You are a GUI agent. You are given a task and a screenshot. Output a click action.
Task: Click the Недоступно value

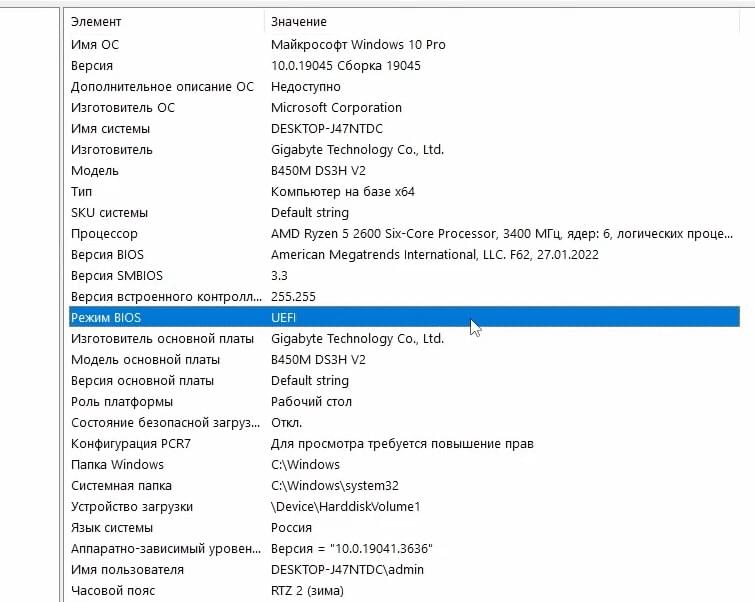click(306, 87)
